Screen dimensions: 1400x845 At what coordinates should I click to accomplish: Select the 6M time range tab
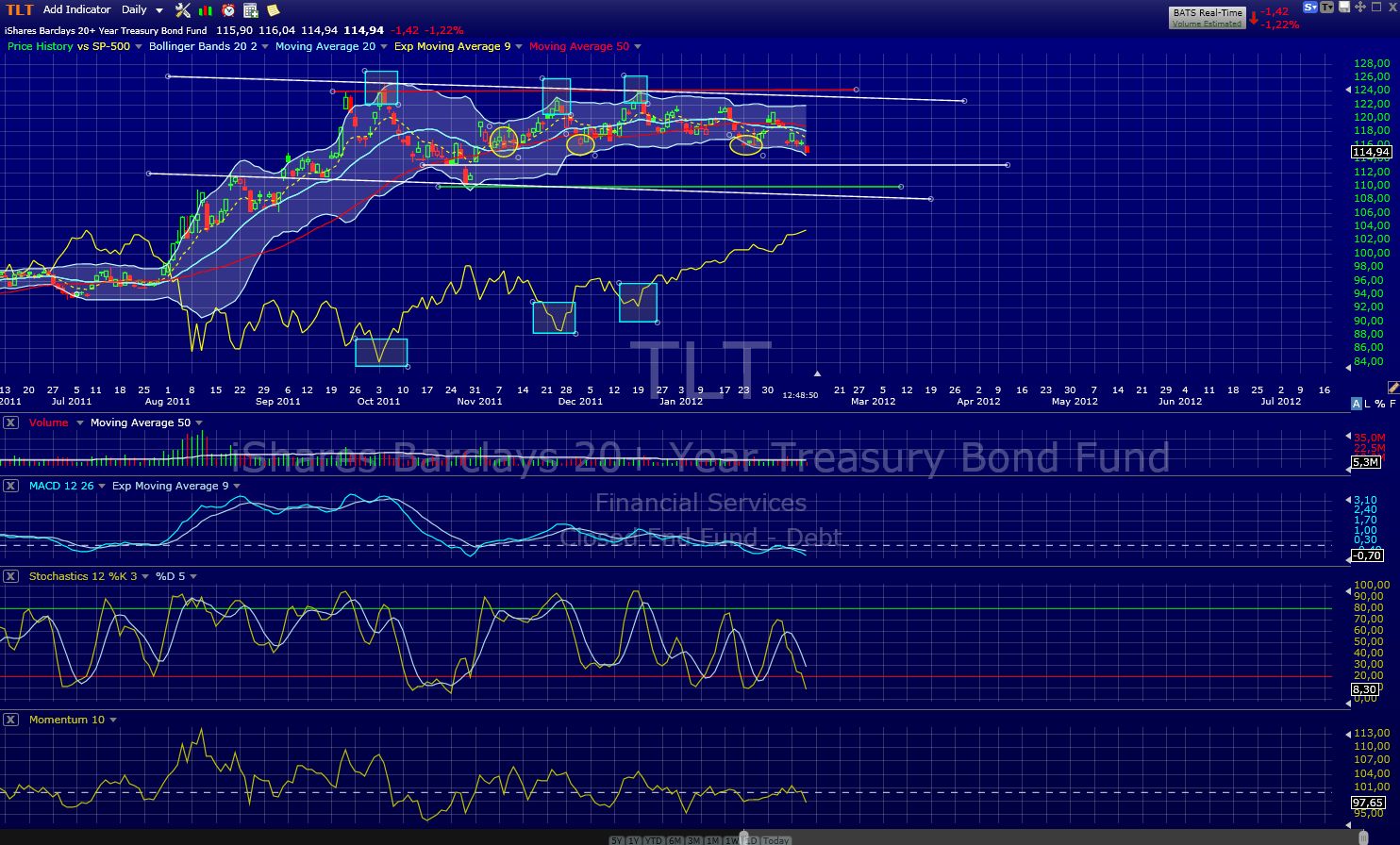pos(675,840)
